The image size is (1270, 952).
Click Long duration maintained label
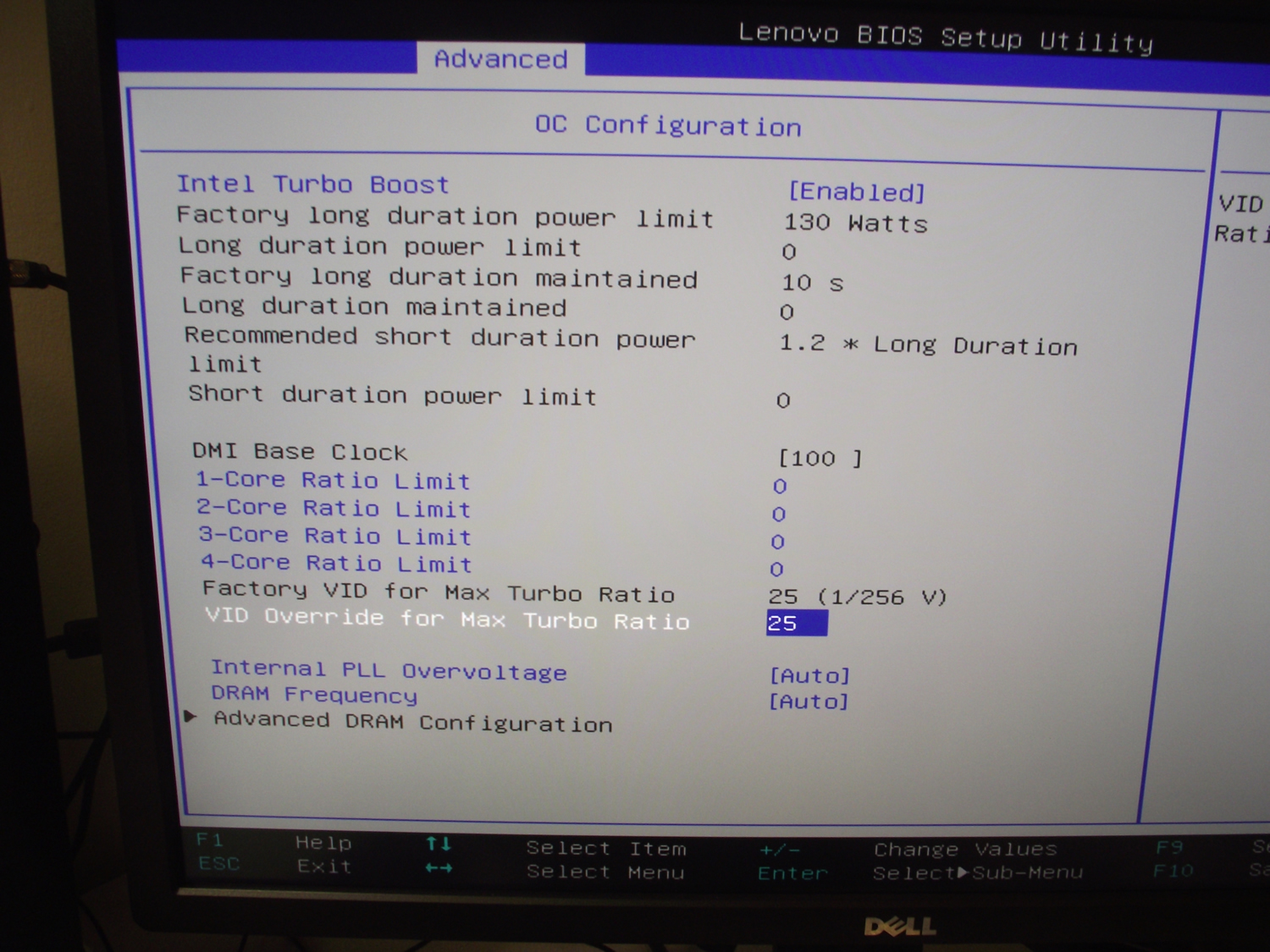(374, 306)
